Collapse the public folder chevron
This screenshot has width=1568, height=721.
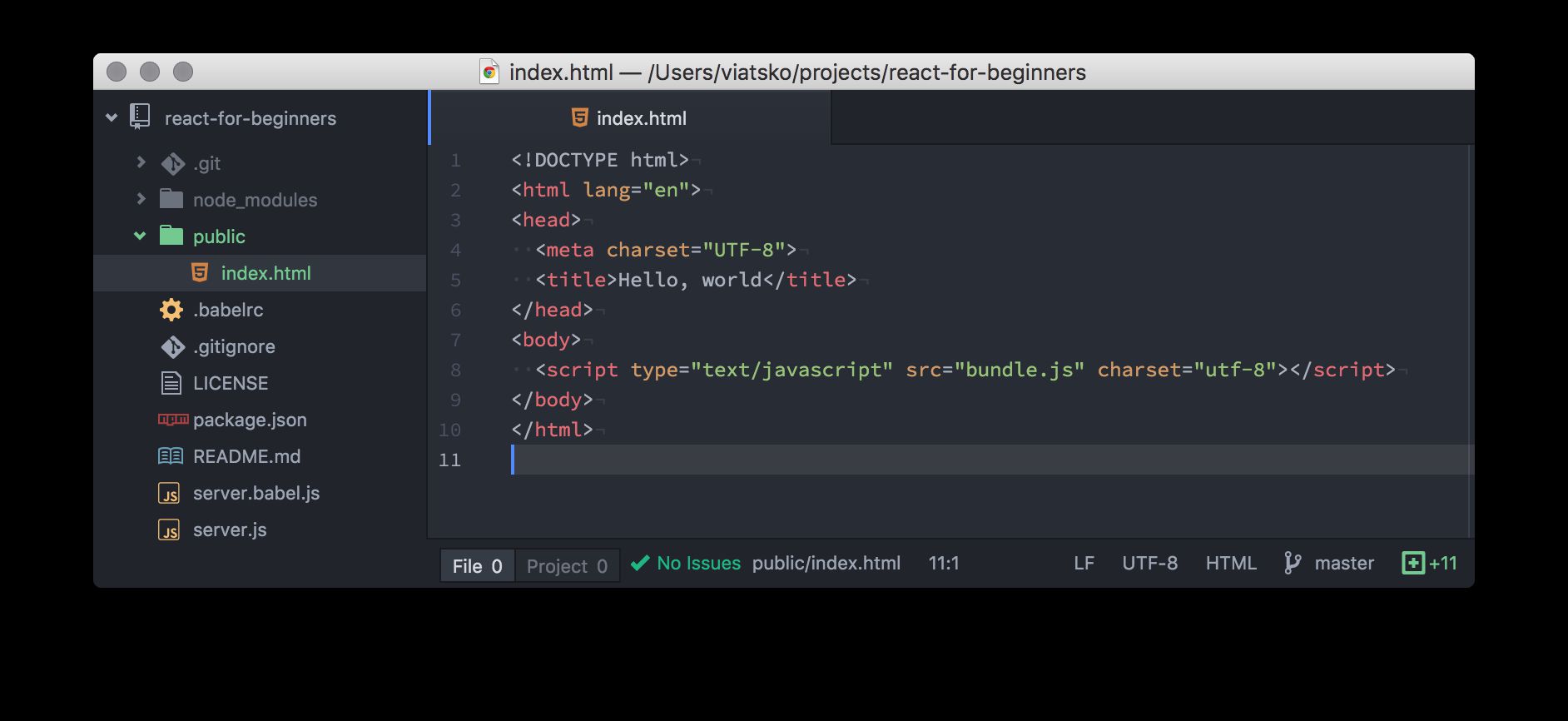pyautogui.click(x=140, y=236)
